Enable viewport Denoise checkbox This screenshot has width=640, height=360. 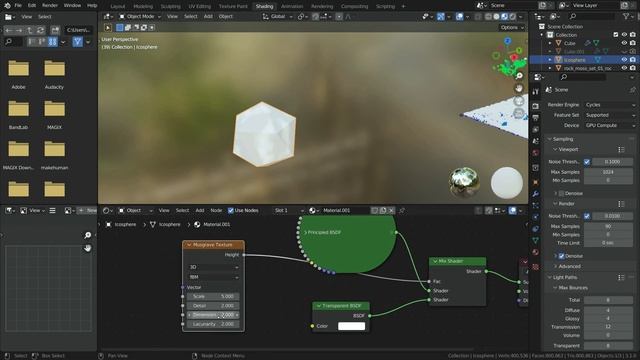561,193
